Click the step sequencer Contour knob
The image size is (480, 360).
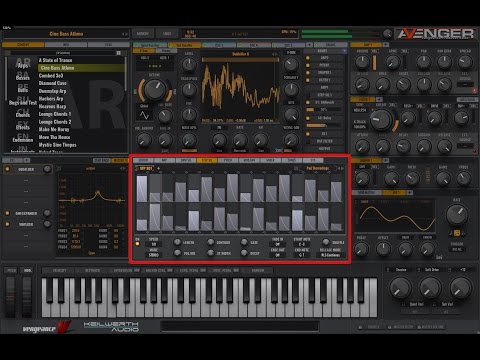click(211, 242)
